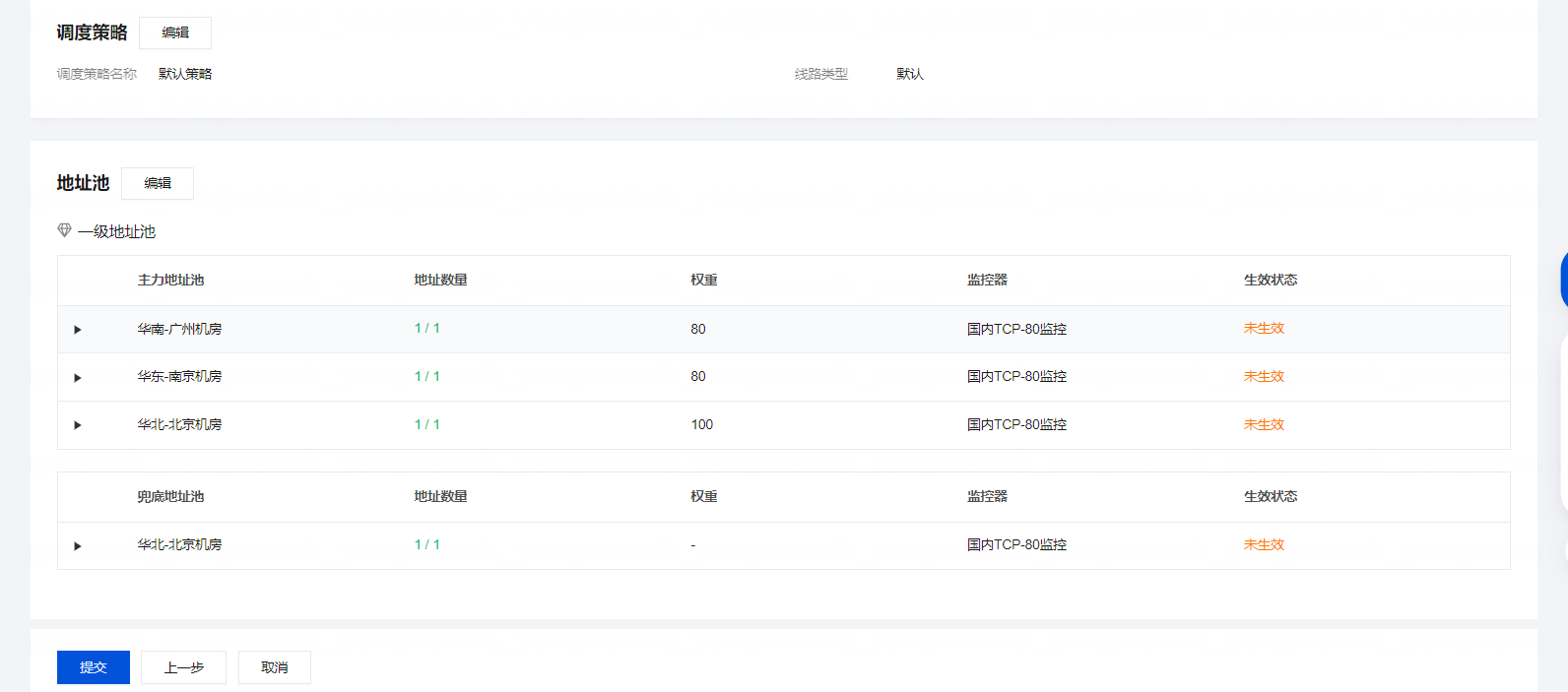Click the 线路类型 value 默认

tap(910, 74)
